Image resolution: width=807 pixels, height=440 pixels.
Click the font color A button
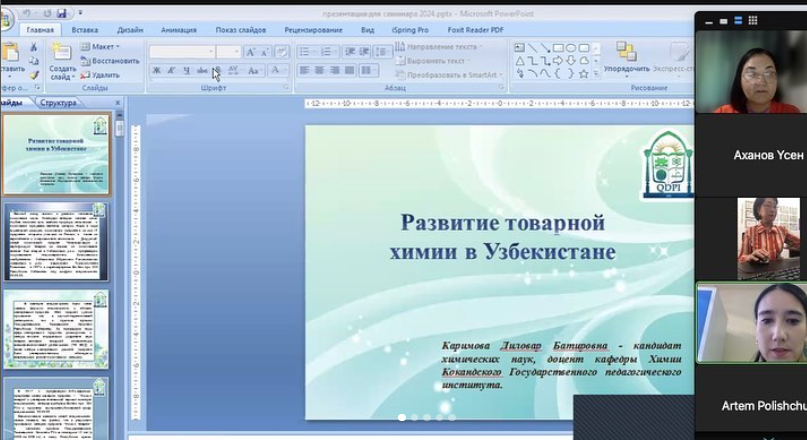pyautogui.click(x=276, y=71)
